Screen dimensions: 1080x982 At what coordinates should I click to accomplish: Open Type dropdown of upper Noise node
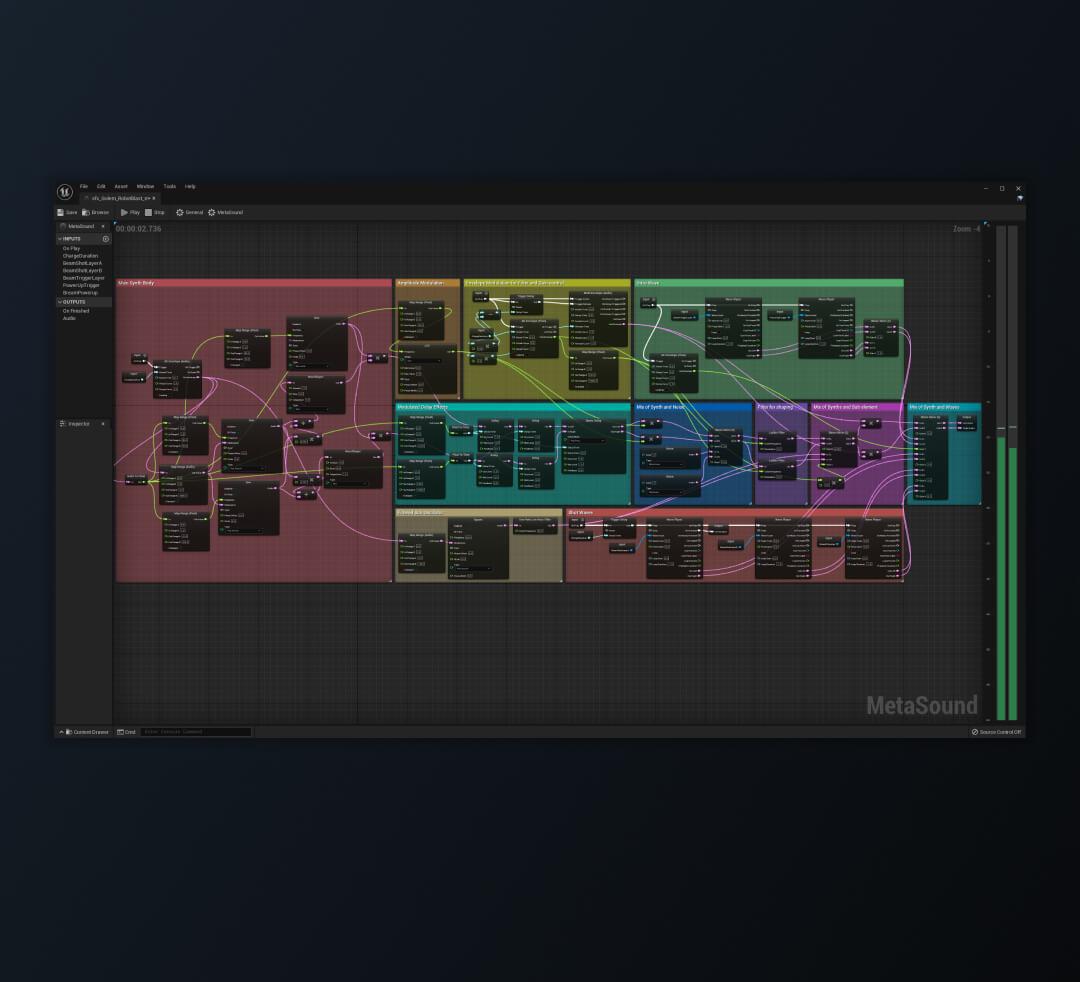click(664, 464)
